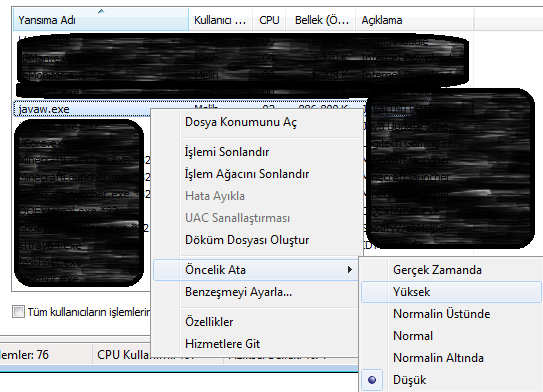543x392 pixels.
Task: Set priority to Normal
Action: tap(451, 336)
